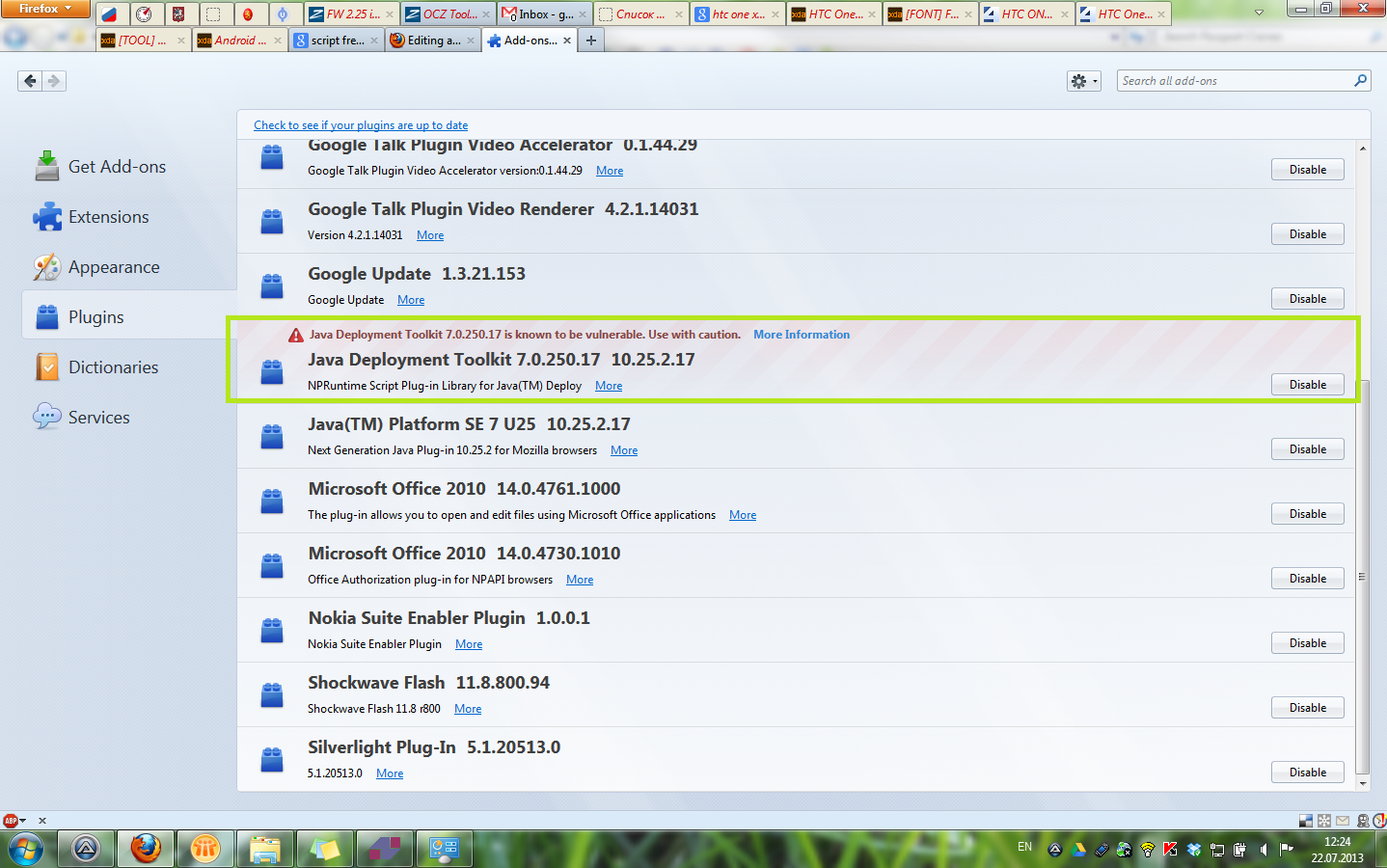The height and width of the screenshot is (868, 1387).
Task: Switch to the script fre... tab
Action: (336, 40)
